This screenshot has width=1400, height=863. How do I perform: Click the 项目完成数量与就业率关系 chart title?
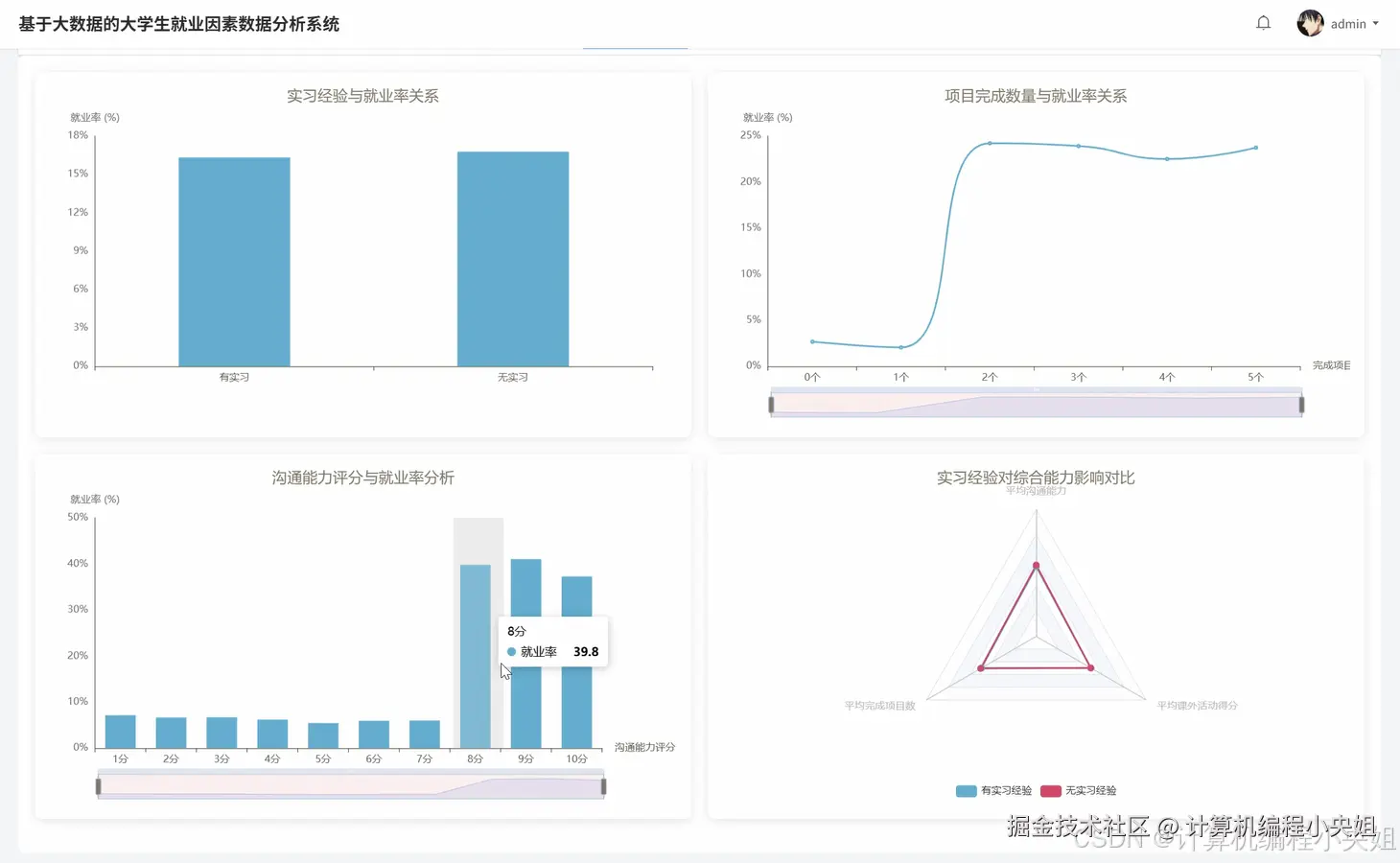[x=1036, y=96]
